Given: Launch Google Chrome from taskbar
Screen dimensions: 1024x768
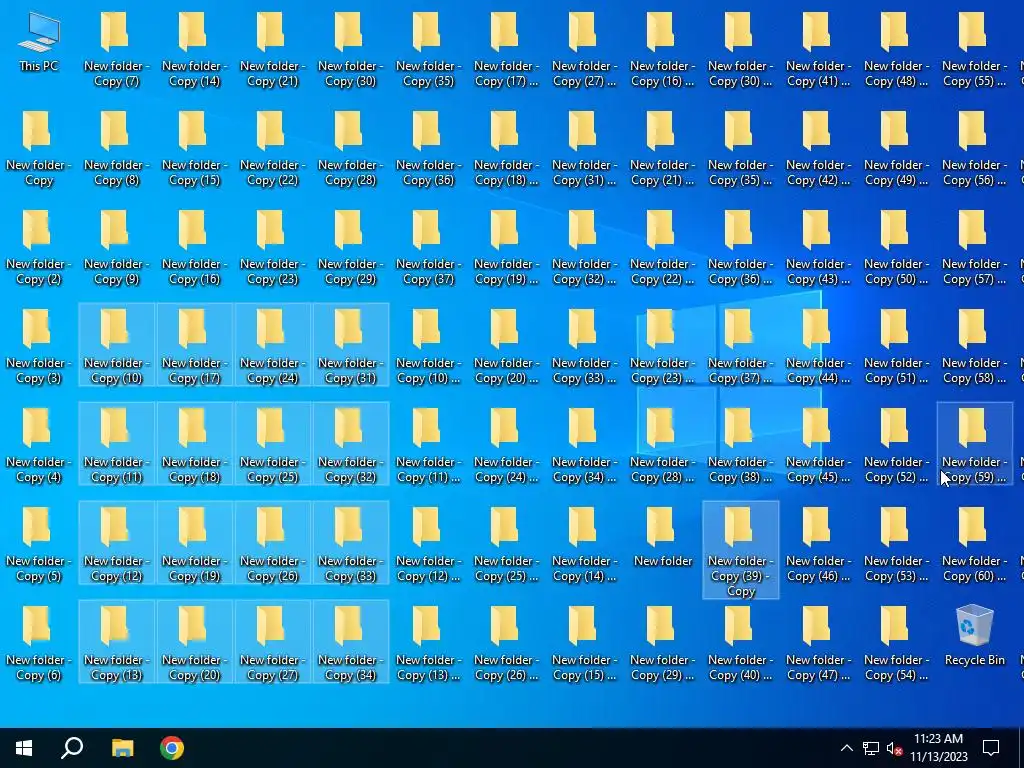Looking at the screenshot, I should tap(172, 748).
